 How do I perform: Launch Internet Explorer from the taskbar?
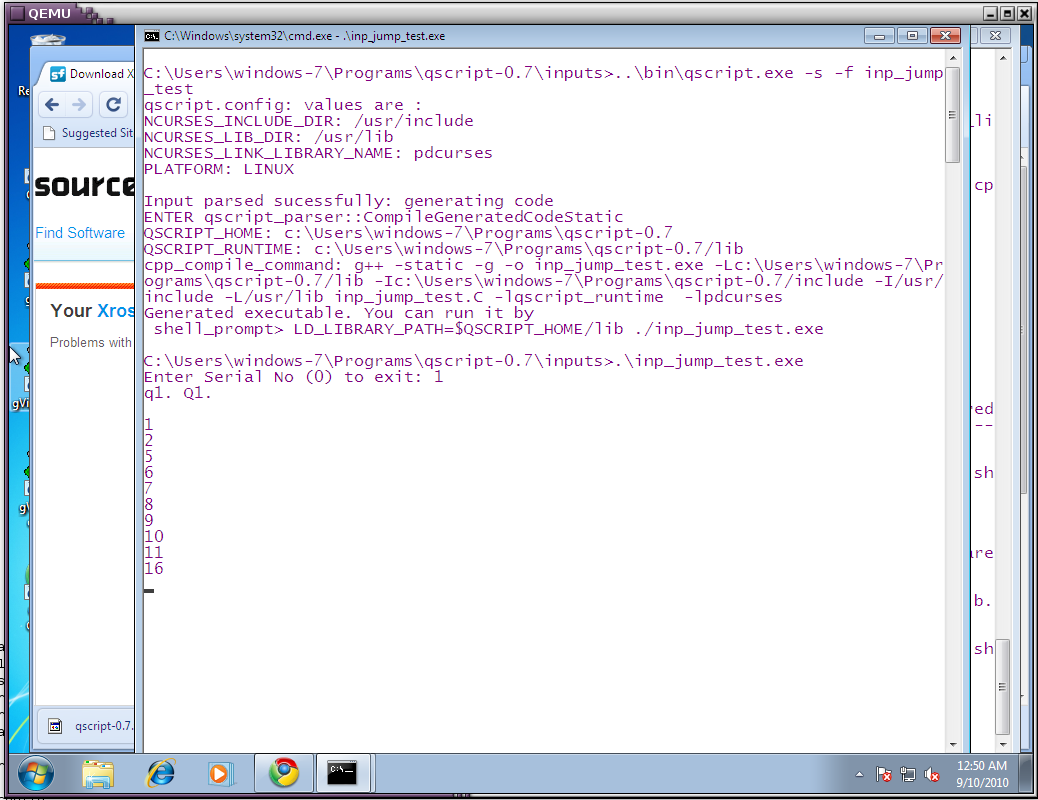160,773
